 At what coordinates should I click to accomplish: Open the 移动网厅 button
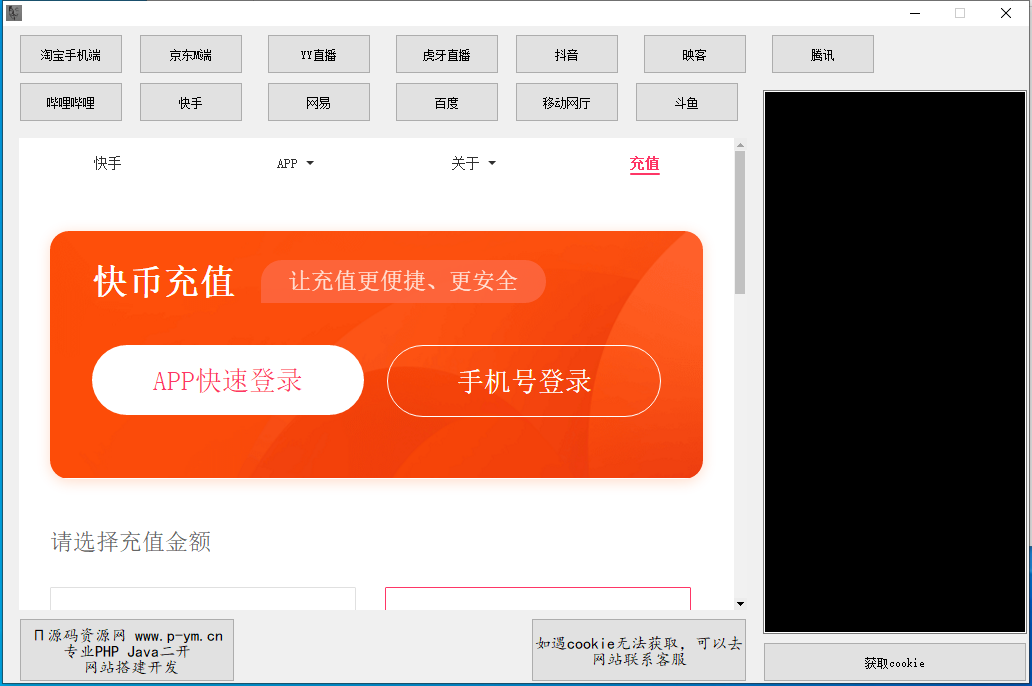(x=567, y=102)
